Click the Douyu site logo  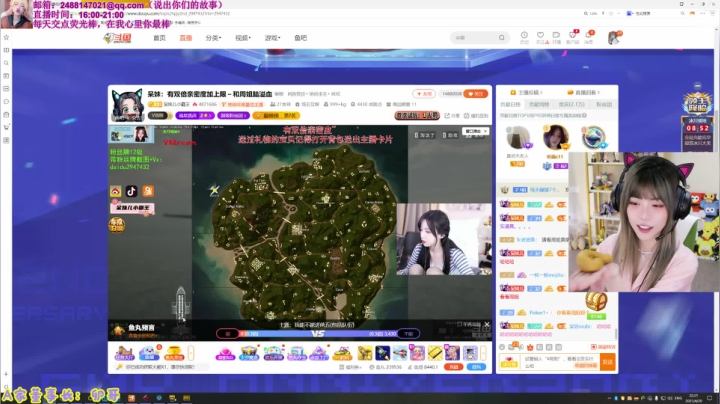coord(118,38)
